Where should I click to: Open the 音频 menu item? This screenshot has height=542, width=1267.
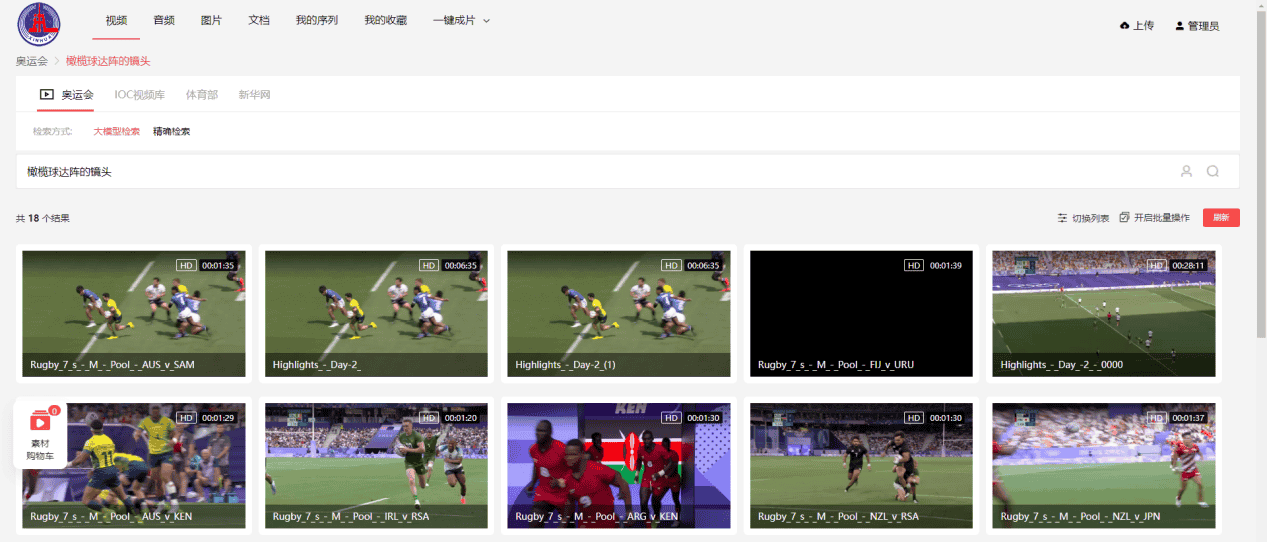[x=164, y=21]
